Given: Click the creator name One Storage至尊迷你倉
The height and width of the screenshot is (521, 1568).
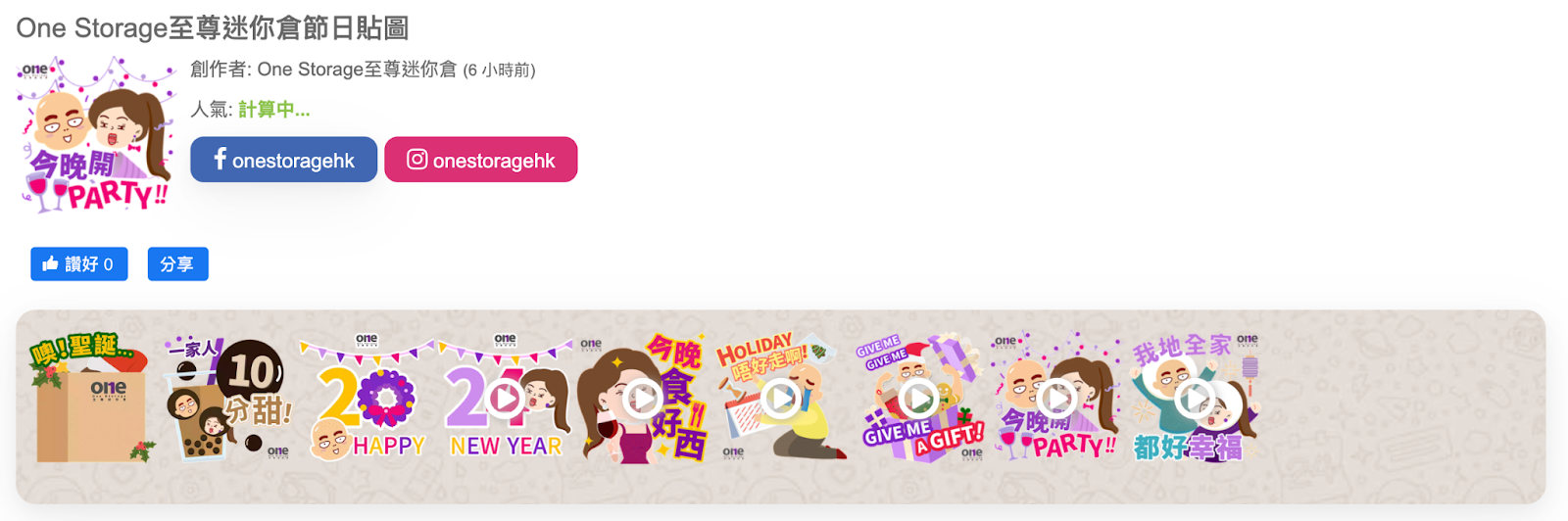Looking at the screenshot, I should (357, 70).
